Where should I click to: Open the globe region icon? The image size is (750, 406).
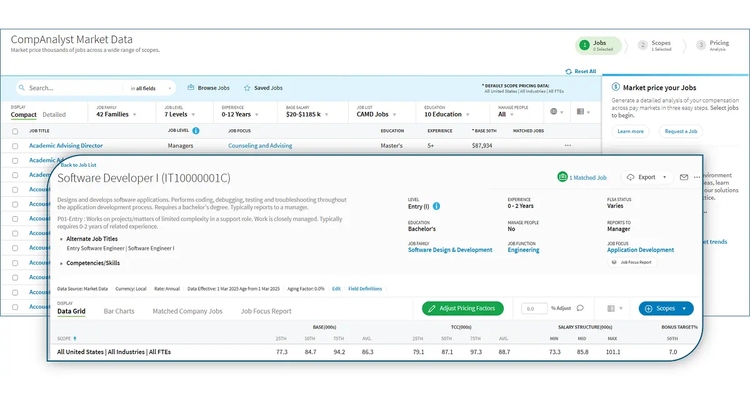(x=553, y=111)
